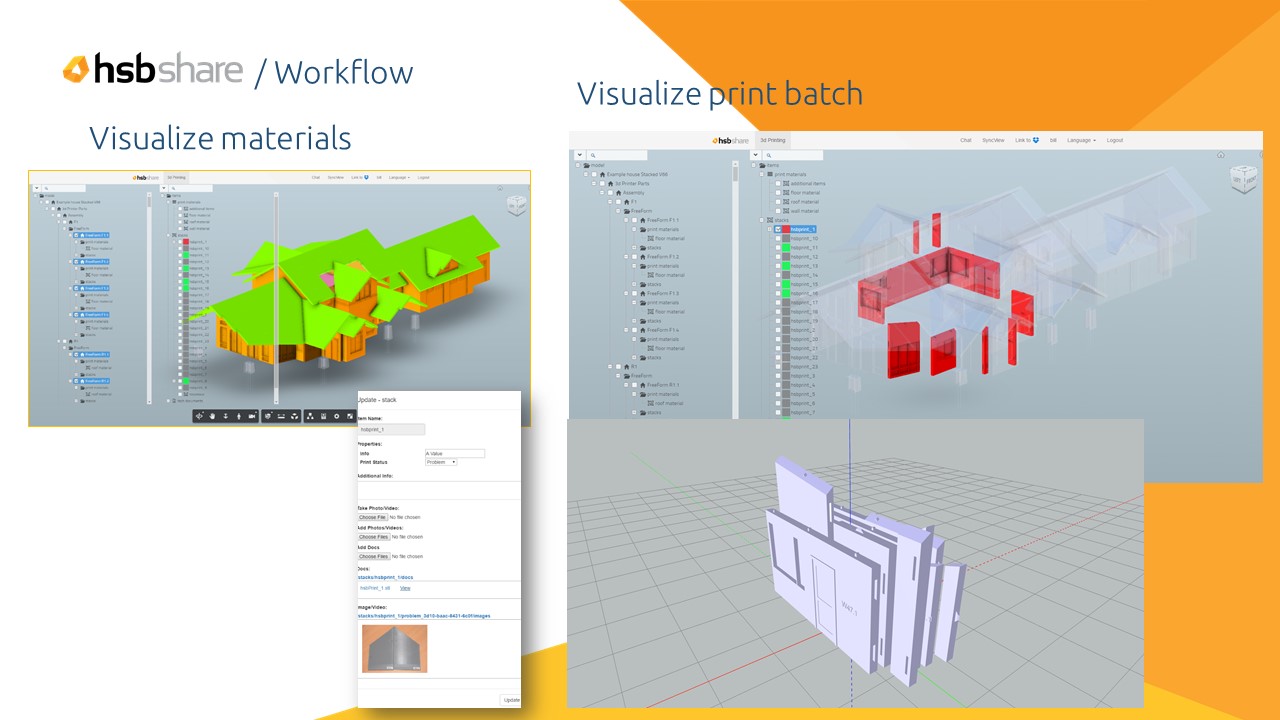
Task: Enable First Person walk tool in materials viewer
Action: coord(239,416)
